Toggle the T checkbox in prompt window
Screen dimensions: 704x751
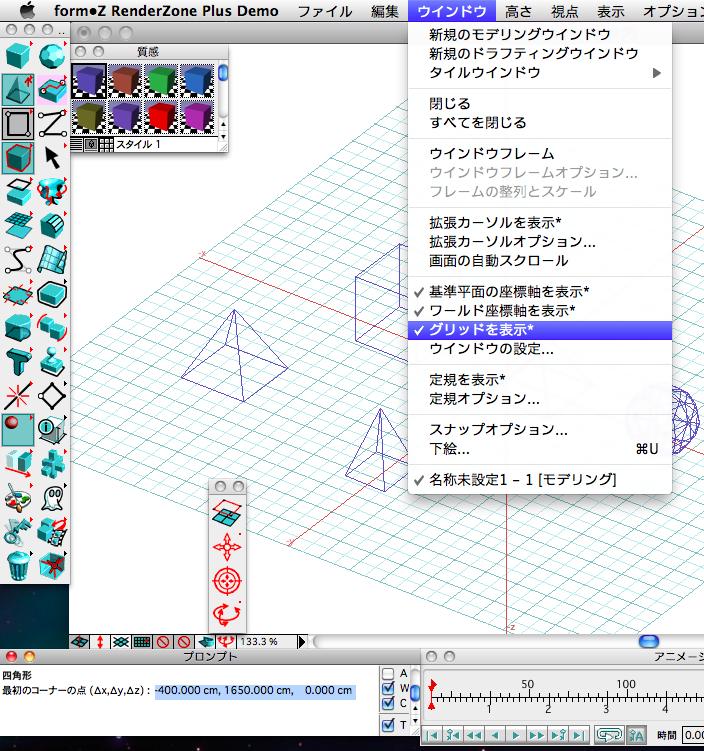[388, 725]
